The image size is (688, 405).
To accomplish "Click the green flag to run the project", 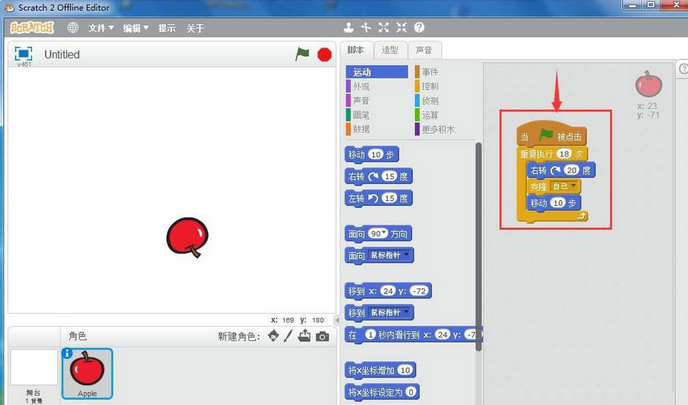I will tap(302, 54).
